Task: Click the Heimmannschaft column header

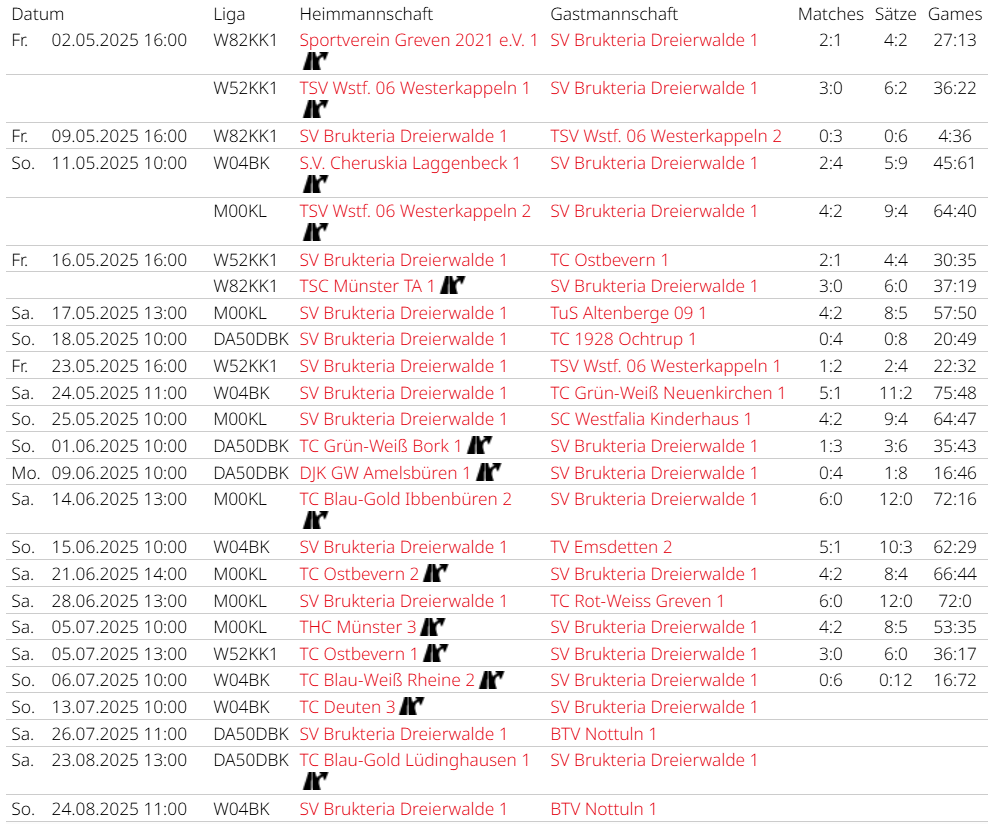Action: pos(366,14)
